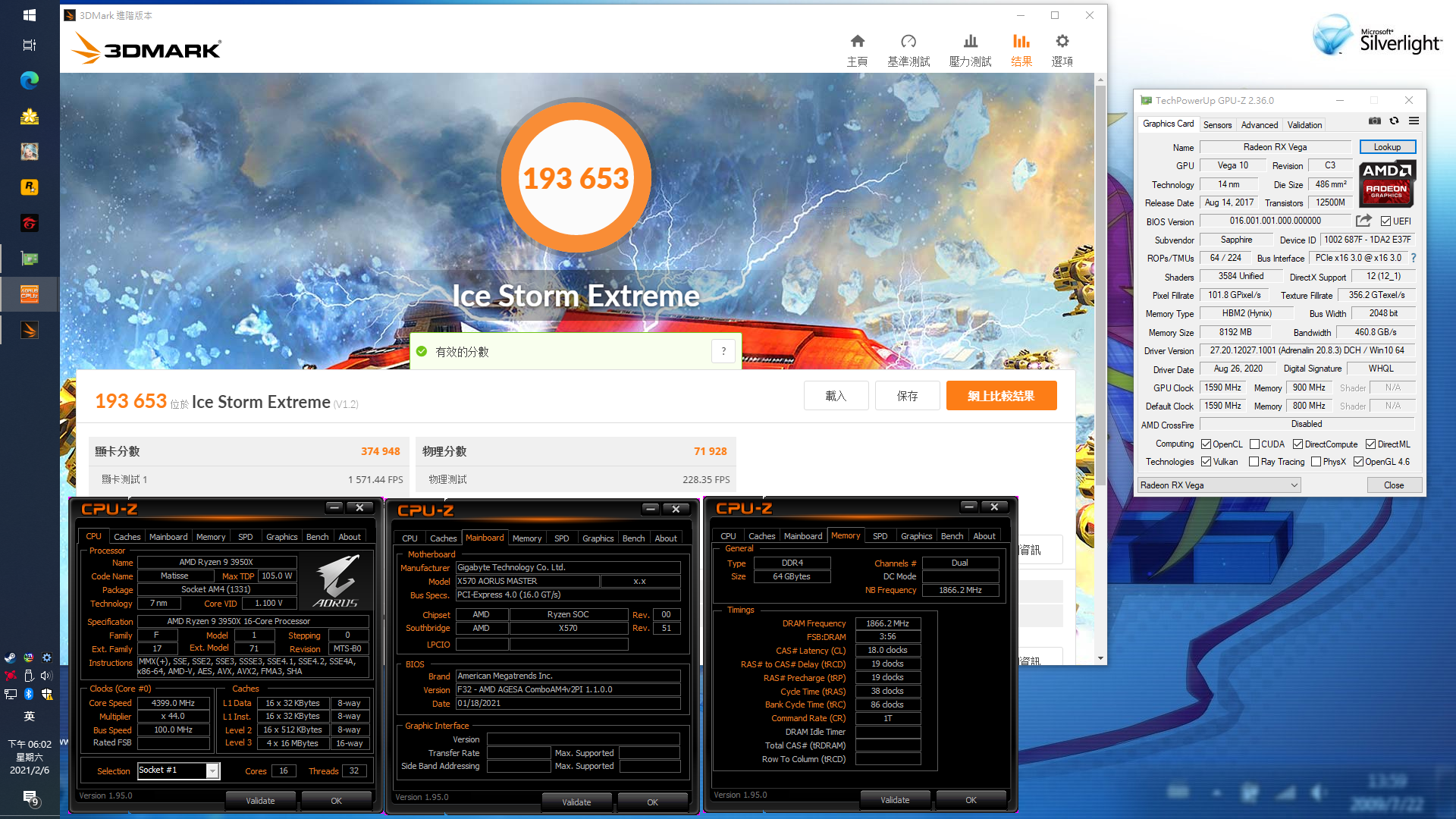
Task: Click the AORUS logo in CPU-Z
Action: tap(337, 580)
